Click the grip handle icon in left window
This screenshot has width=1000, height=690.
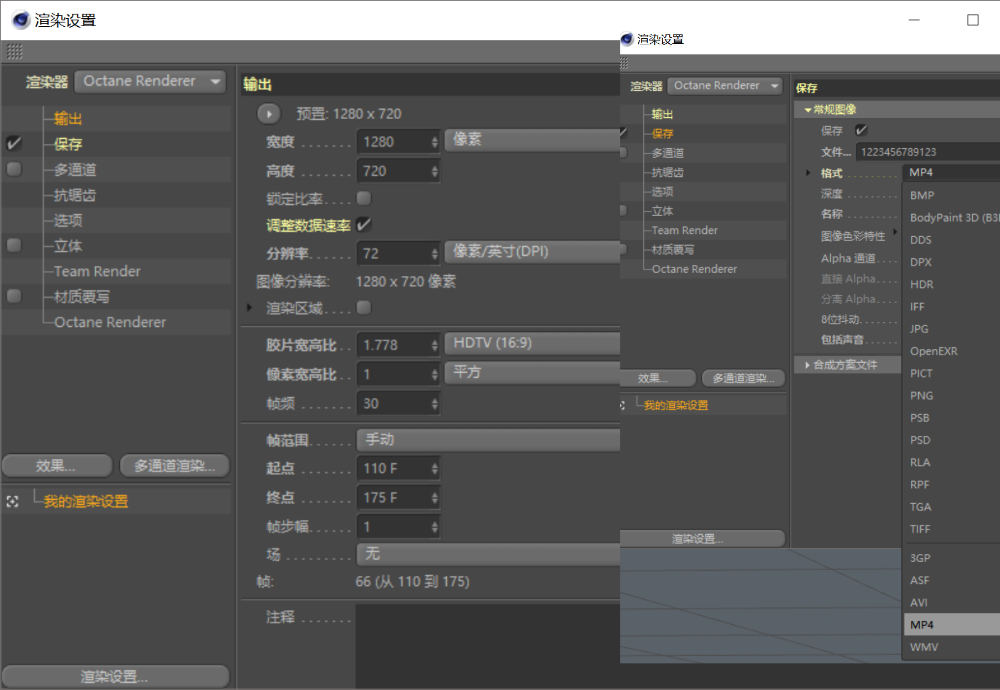(14, 52)
